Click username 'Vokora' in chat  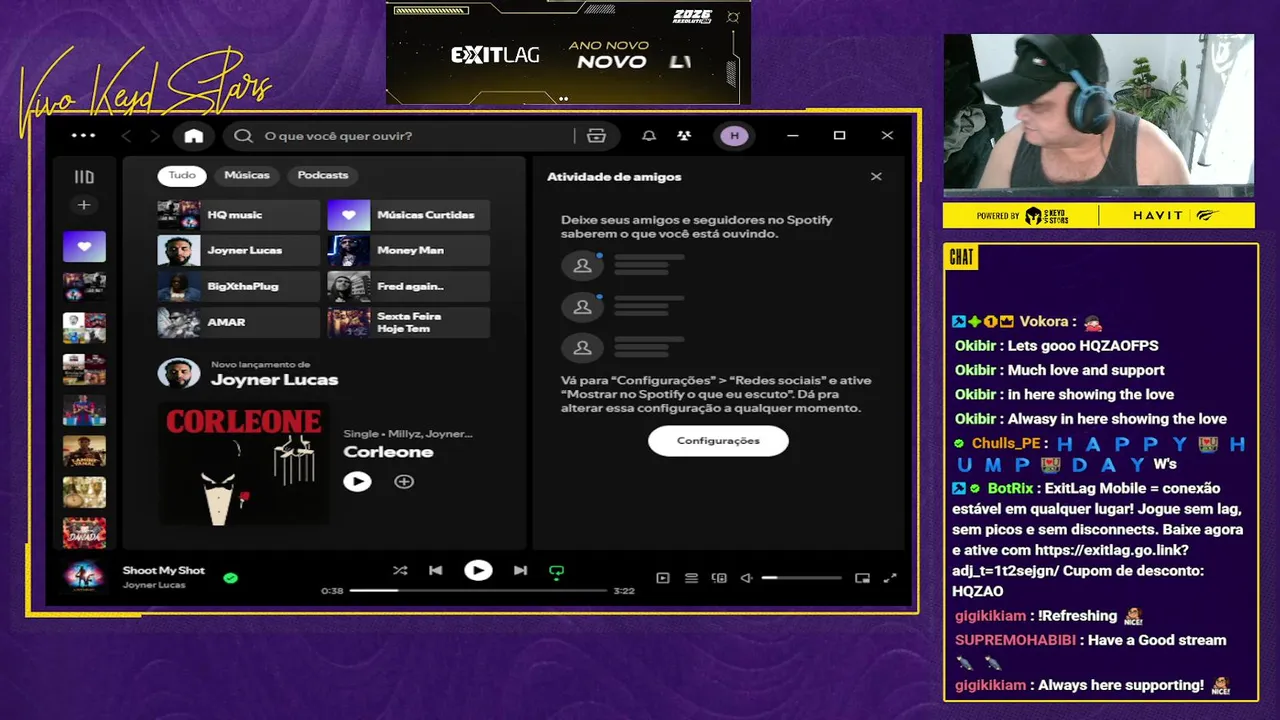[1044, 322]
